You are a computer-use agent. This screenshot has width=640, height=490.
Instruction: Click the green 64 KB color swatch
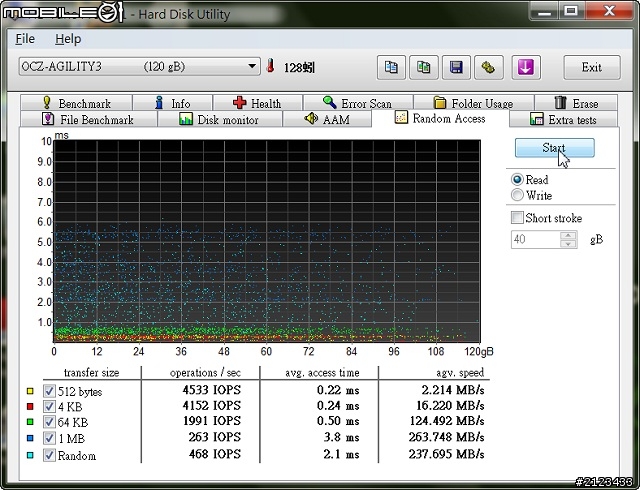point(30,422)
